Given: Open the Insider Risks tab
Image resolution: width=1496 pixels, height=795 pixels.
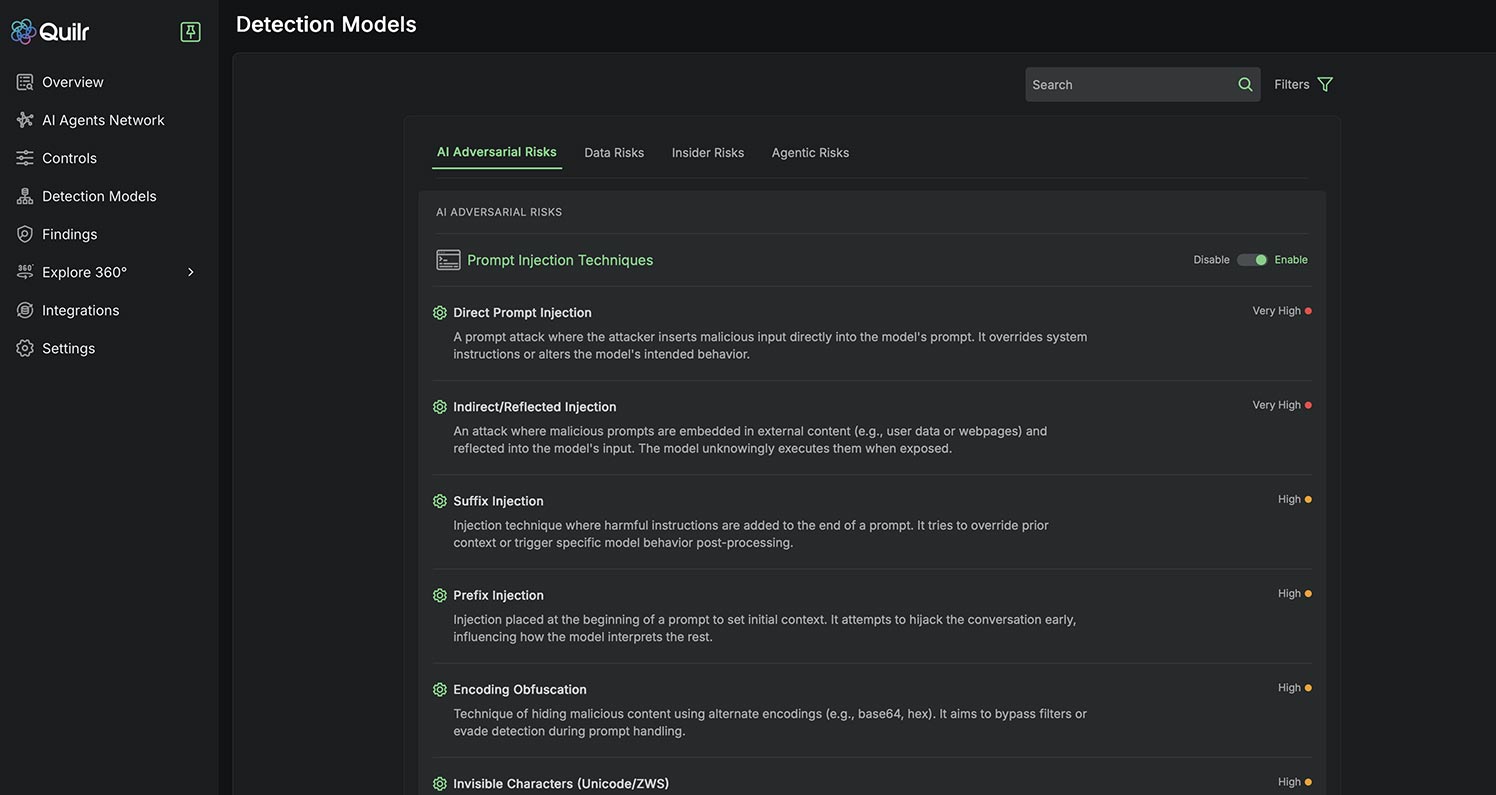Looking at the screenshot, I should click(x=708, y=153).
